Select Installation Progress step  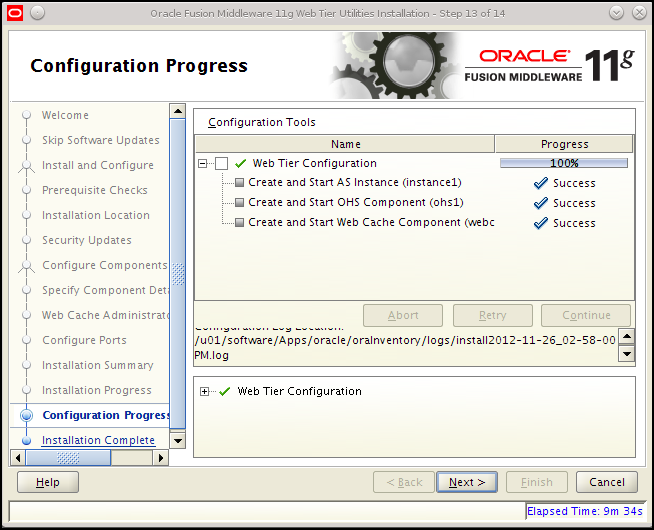pyautogui.click(x=97, y=390)
